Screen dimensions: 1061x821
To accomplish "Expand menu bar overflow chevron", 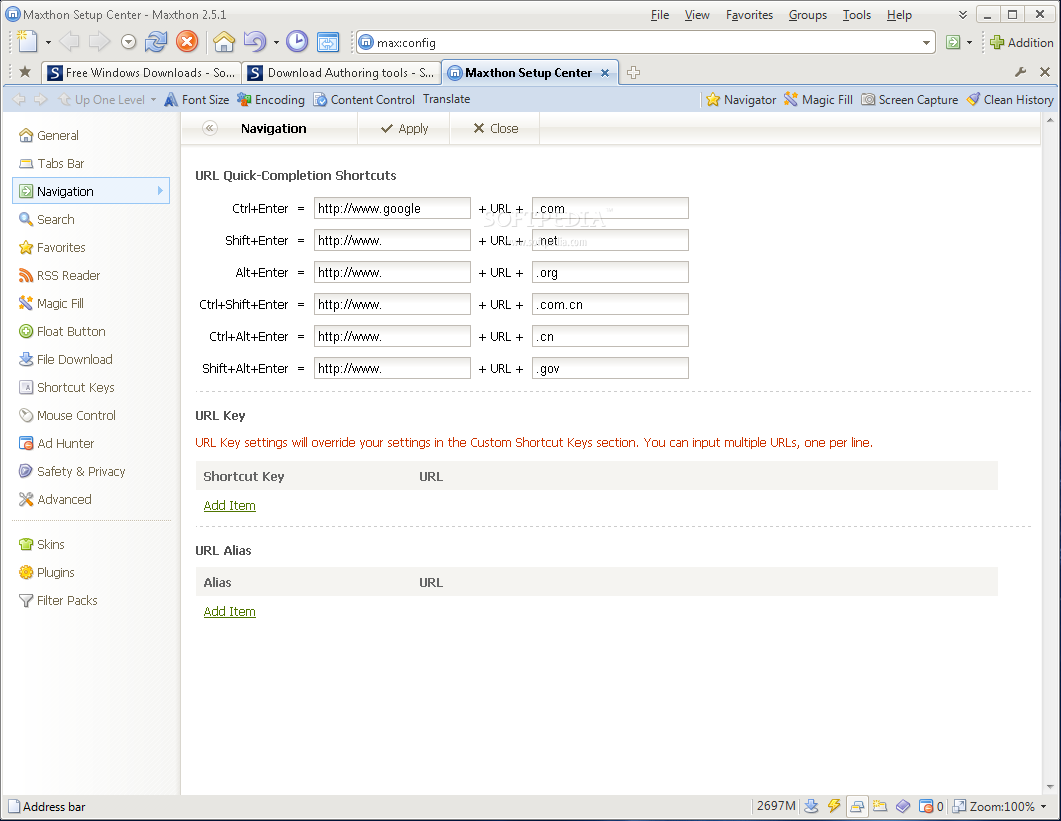I will coord(963,14).
